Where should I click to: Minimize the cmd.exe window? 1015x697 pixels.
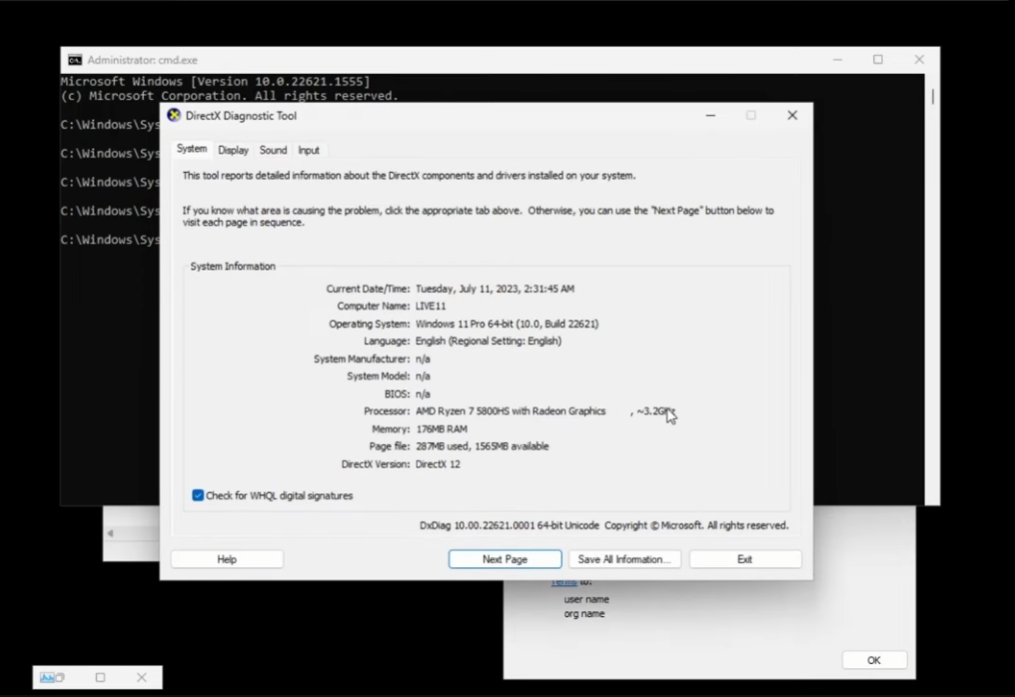[x=838, y=60]
